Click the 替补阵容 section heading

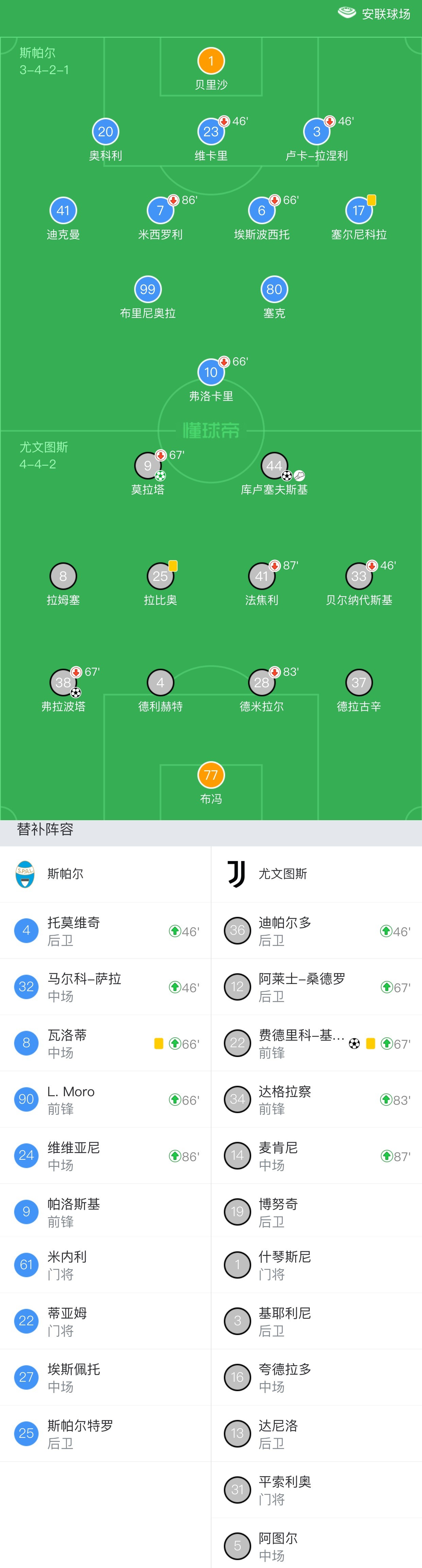[45, 829]
